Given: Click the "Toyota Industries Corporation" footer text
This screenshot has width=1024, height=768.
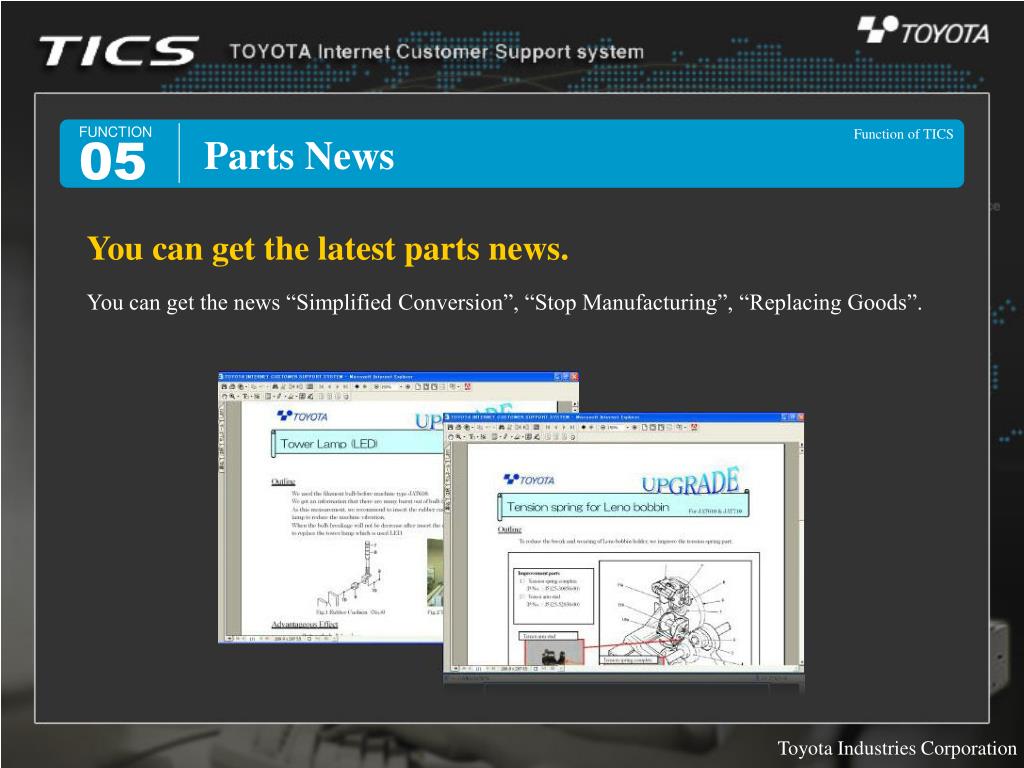Looking at the screenshot, I should (x=897, y=748).
